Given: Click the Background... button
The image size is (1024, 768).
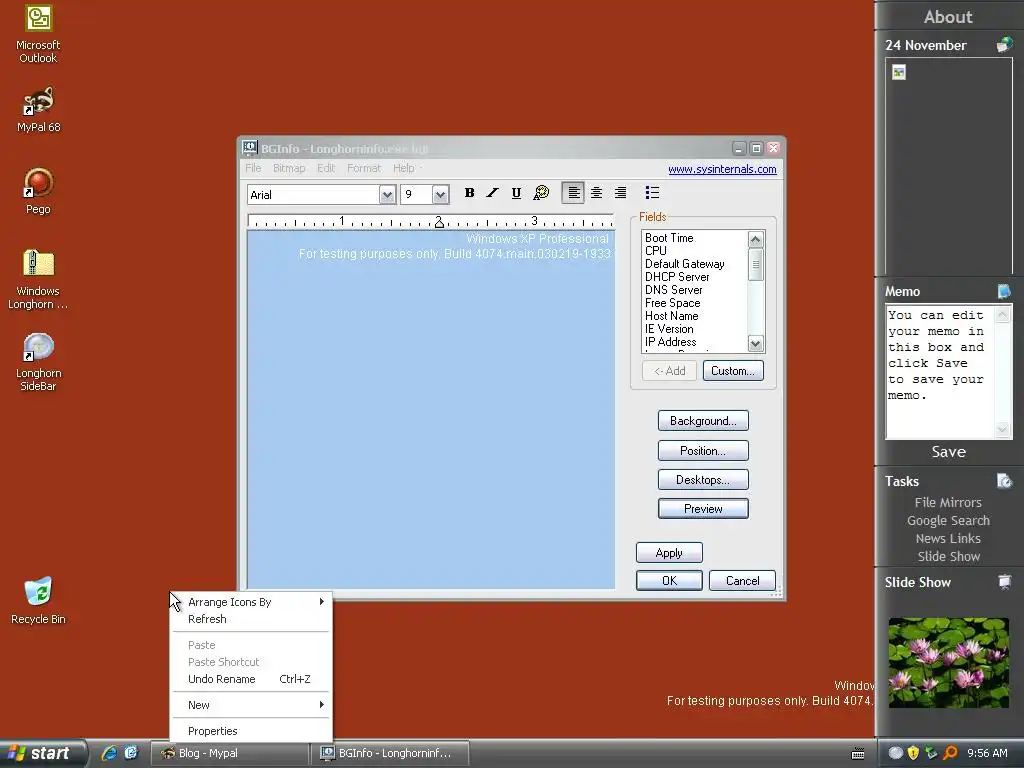Looking at the screenshot, I should point(703,421).
